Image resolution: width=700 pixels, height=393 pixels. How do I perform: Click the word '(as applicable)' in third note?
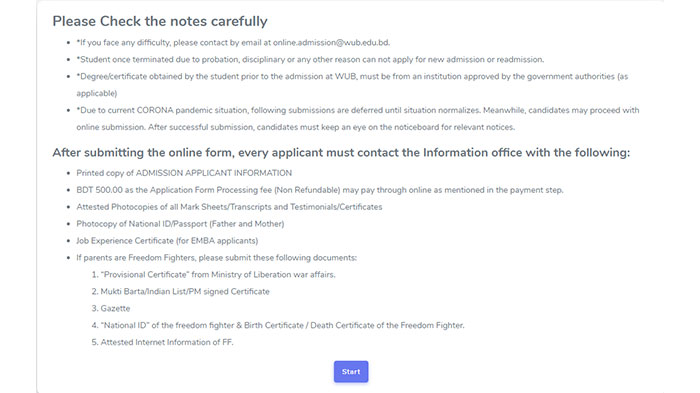(96, 93)
